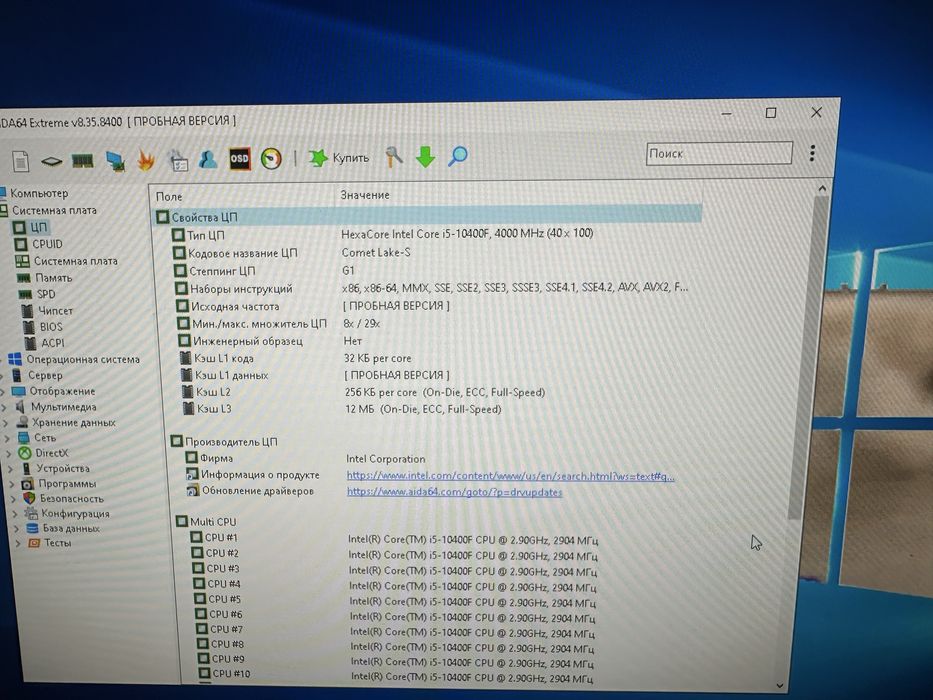Open the CPU chip tool in toolbar
Image resolution: width=933 pixels, height=700 pixels.
coord(52,161)
